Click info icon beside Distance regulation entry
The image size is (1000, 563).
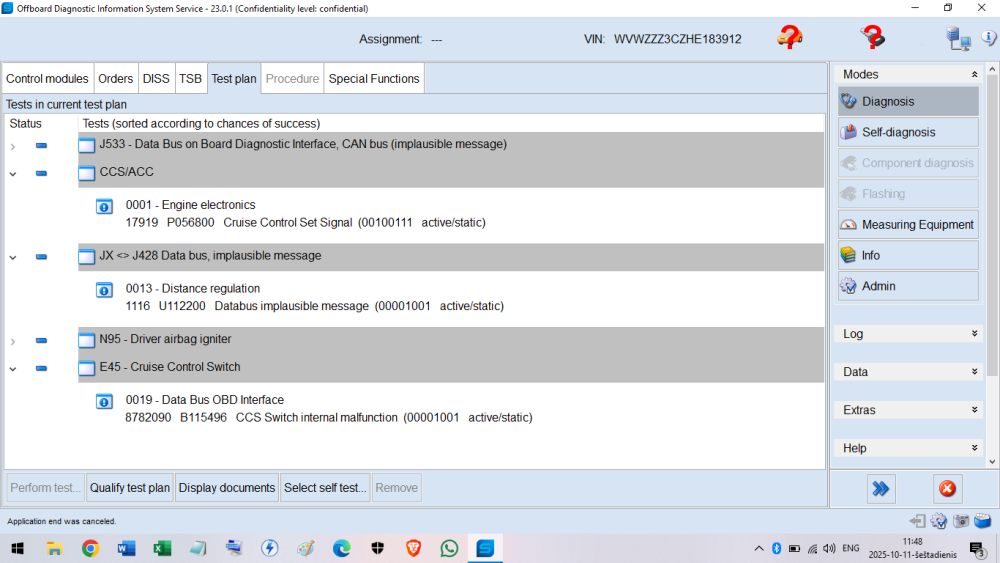[104, 291]
